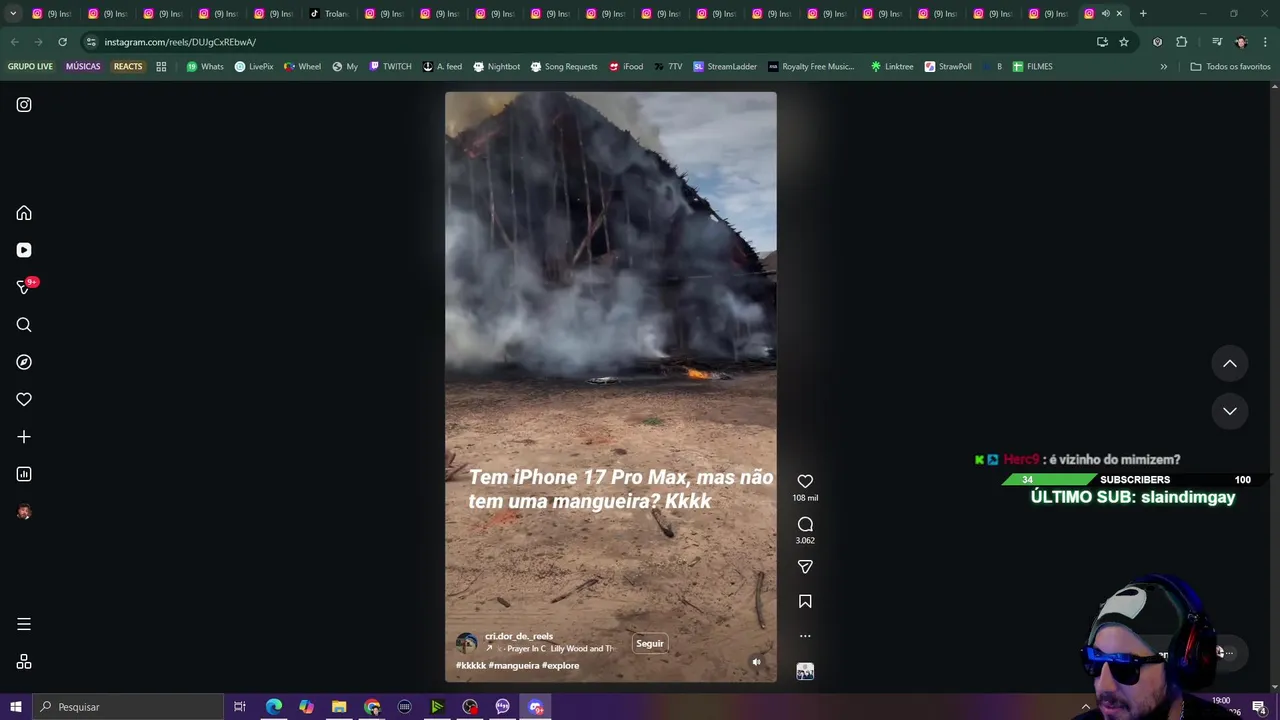The height and width of the screenshot is (720, 1280).
Task: Expand tab search dropdown arrow
Action: pos(14,14)
